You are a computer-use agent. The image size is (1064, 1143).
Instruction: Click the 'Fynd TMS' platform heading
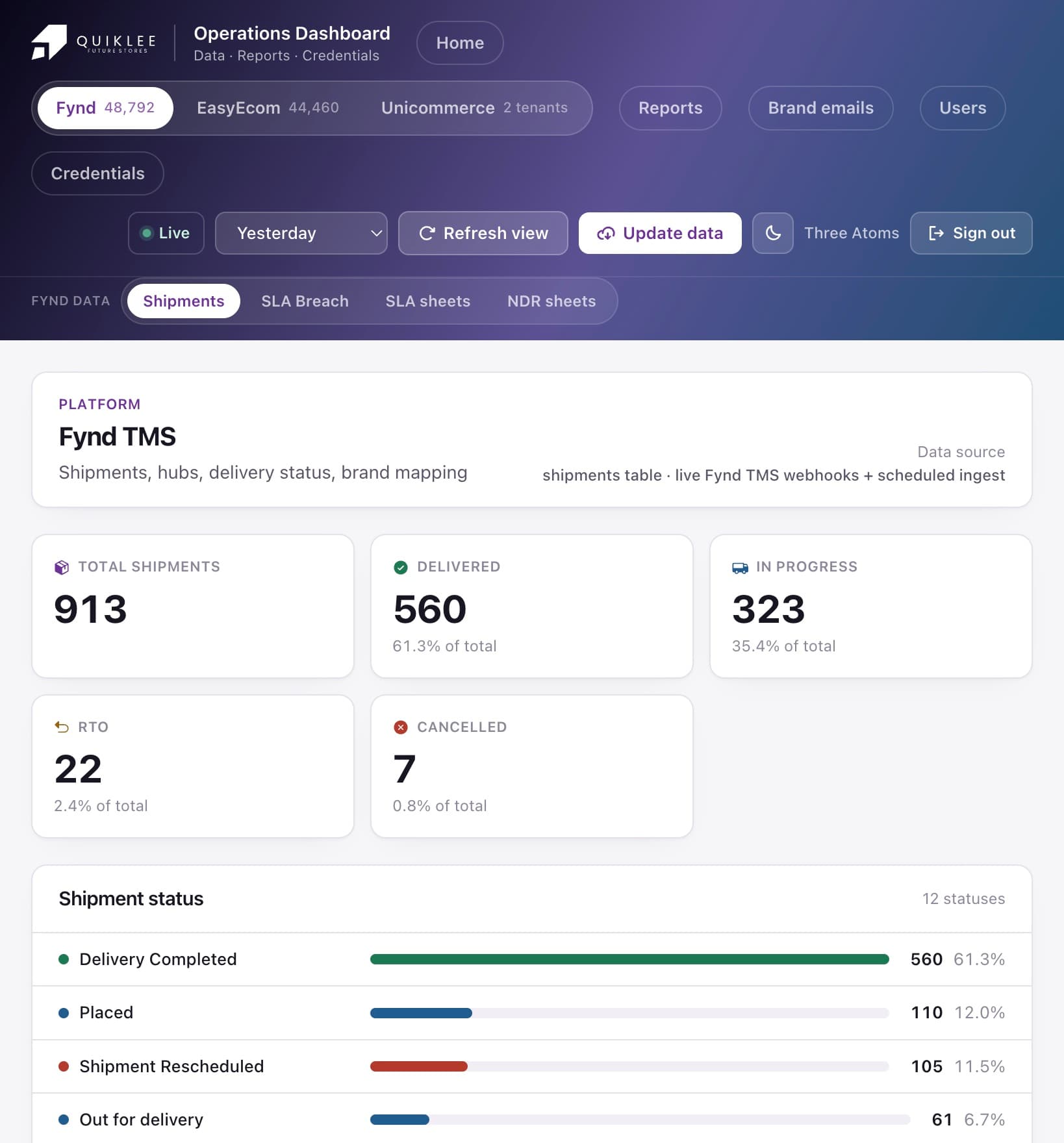click(x=118, y=437)
